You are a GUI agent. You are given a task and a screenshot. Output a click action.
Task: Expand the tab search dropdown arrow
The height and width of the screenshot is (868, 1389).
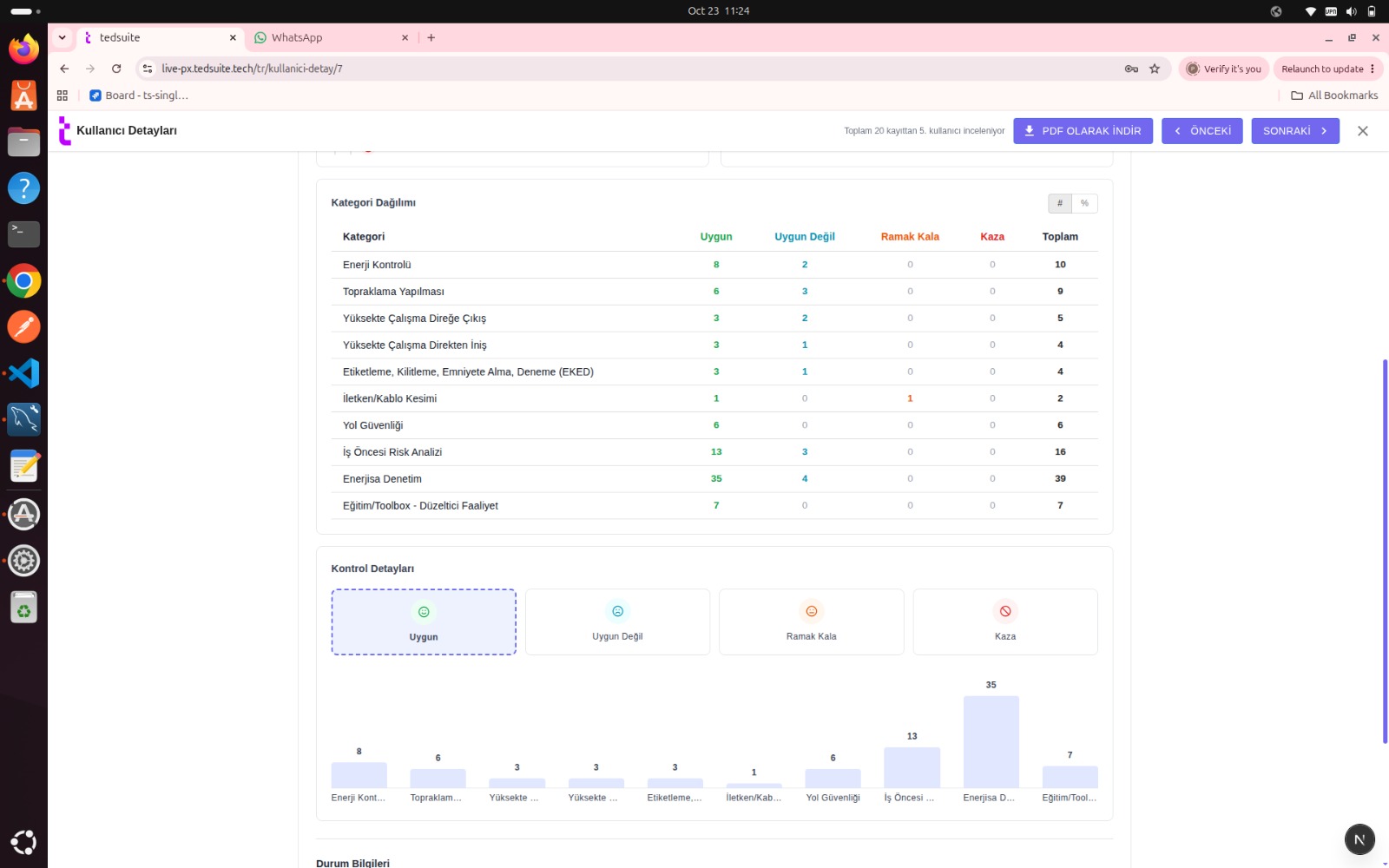point(62,37)
